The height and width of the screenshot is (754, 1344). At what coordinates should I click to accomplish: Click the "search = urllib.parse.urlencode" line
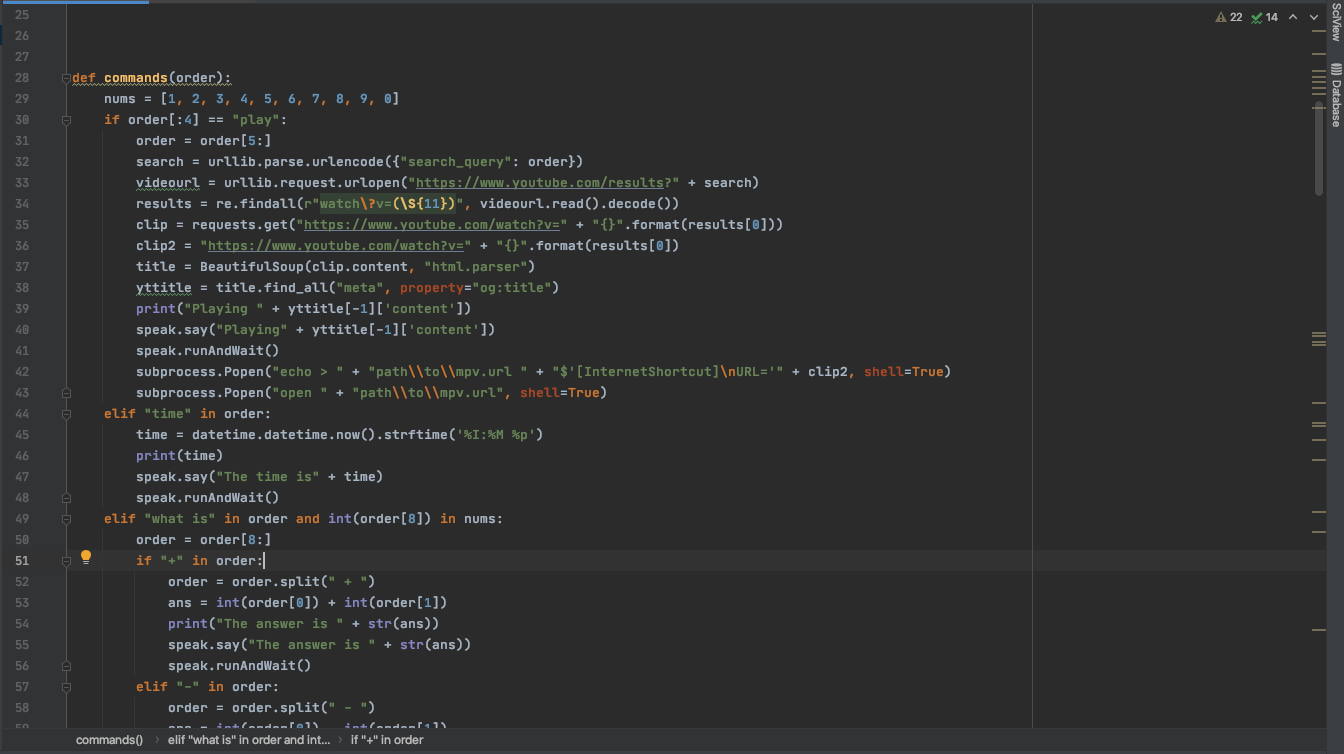point(360,162)
